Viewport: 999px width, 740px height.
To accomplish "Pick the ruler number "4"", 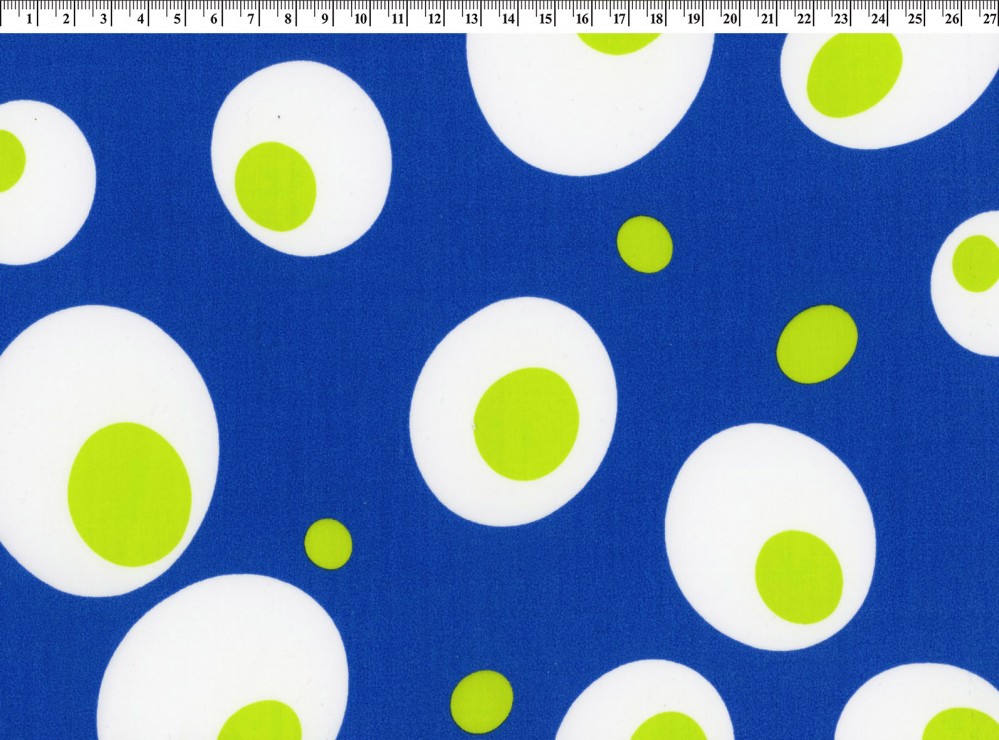I will (140, 19).
